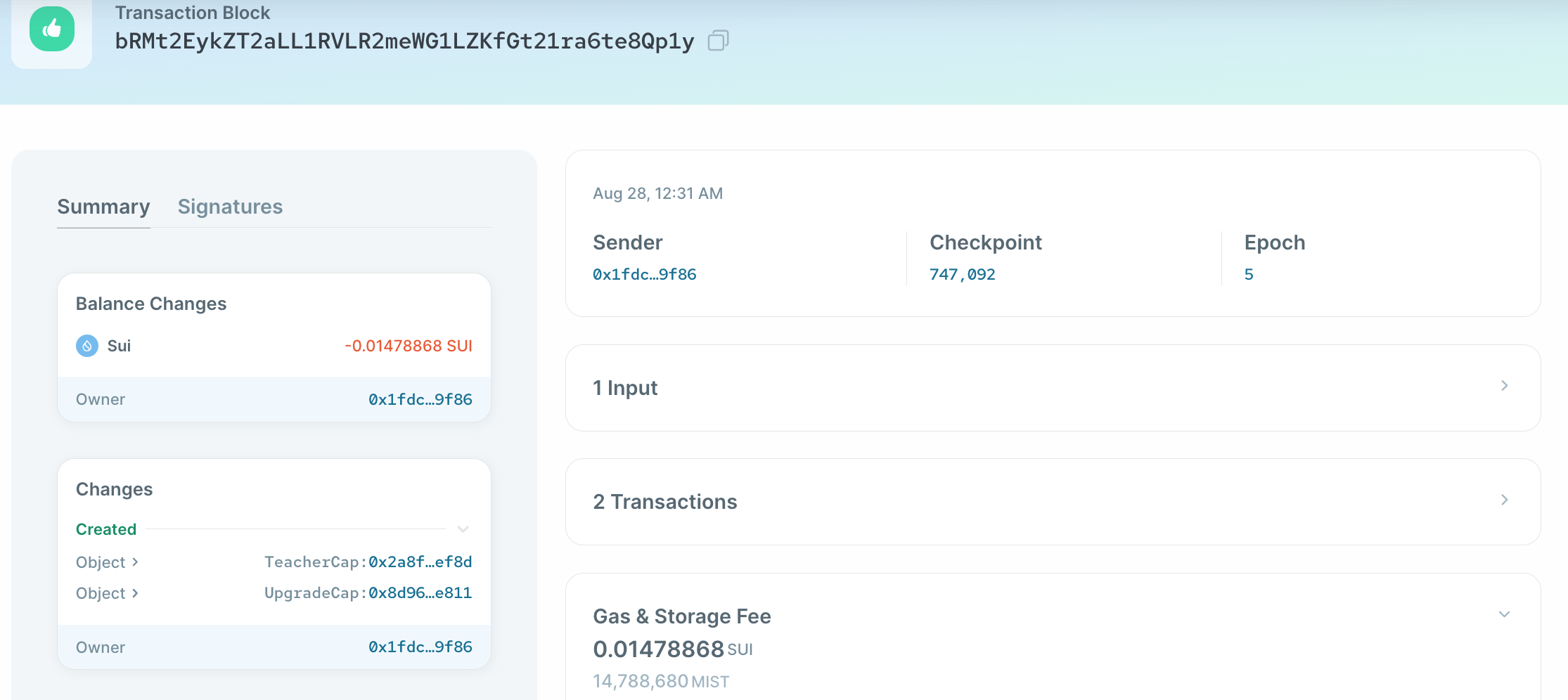Open Sender address 0x1fdc…9f86
1568x700 pixels.
pos(645,274)
